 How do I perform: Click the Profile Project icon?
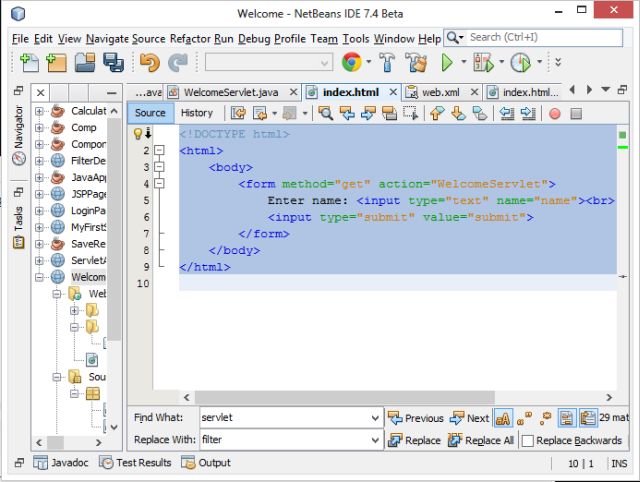point(520,62)
